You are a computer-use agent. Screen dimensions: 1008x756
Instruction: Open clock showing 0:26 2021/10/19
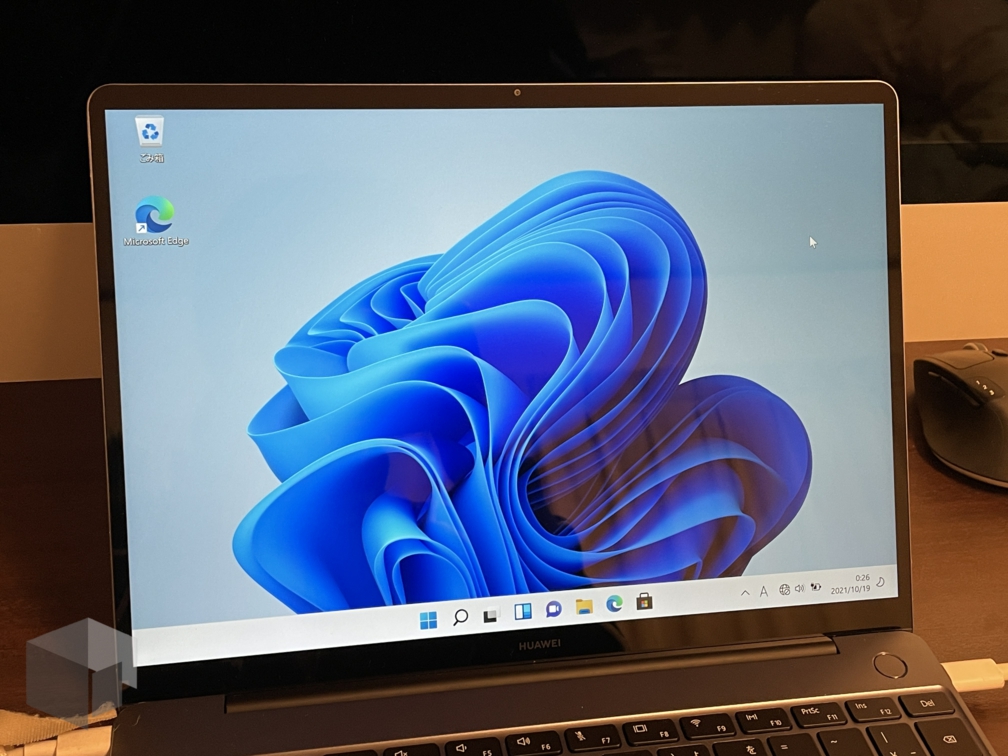tap(850, 584)
